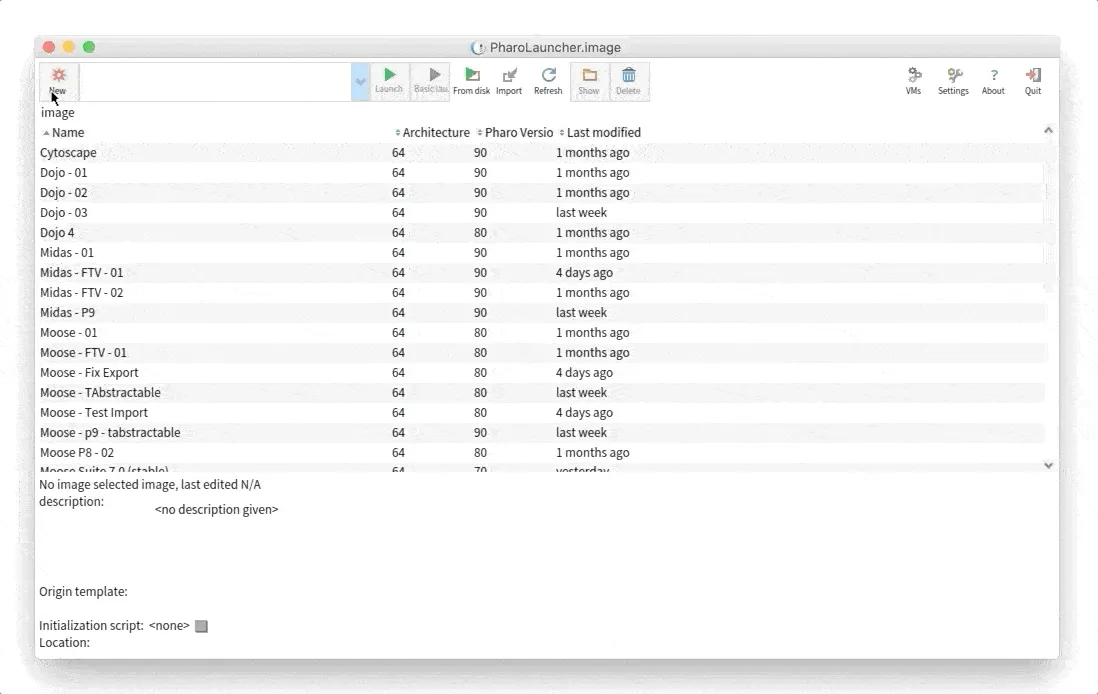Select the Midas - P9 image
This screenshot has height=694, width=1098.
point(541,312)
